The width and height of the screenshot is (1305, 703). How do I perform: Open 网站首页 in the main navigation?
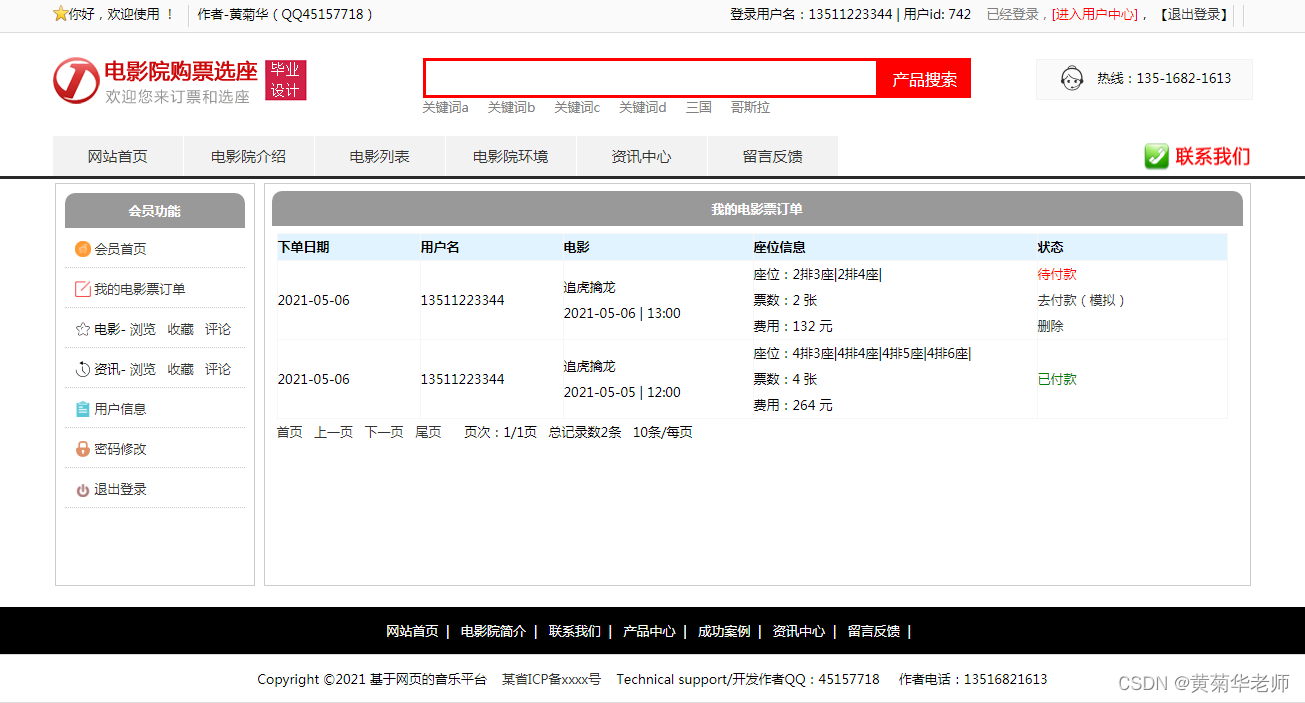(x=118, y=156)
